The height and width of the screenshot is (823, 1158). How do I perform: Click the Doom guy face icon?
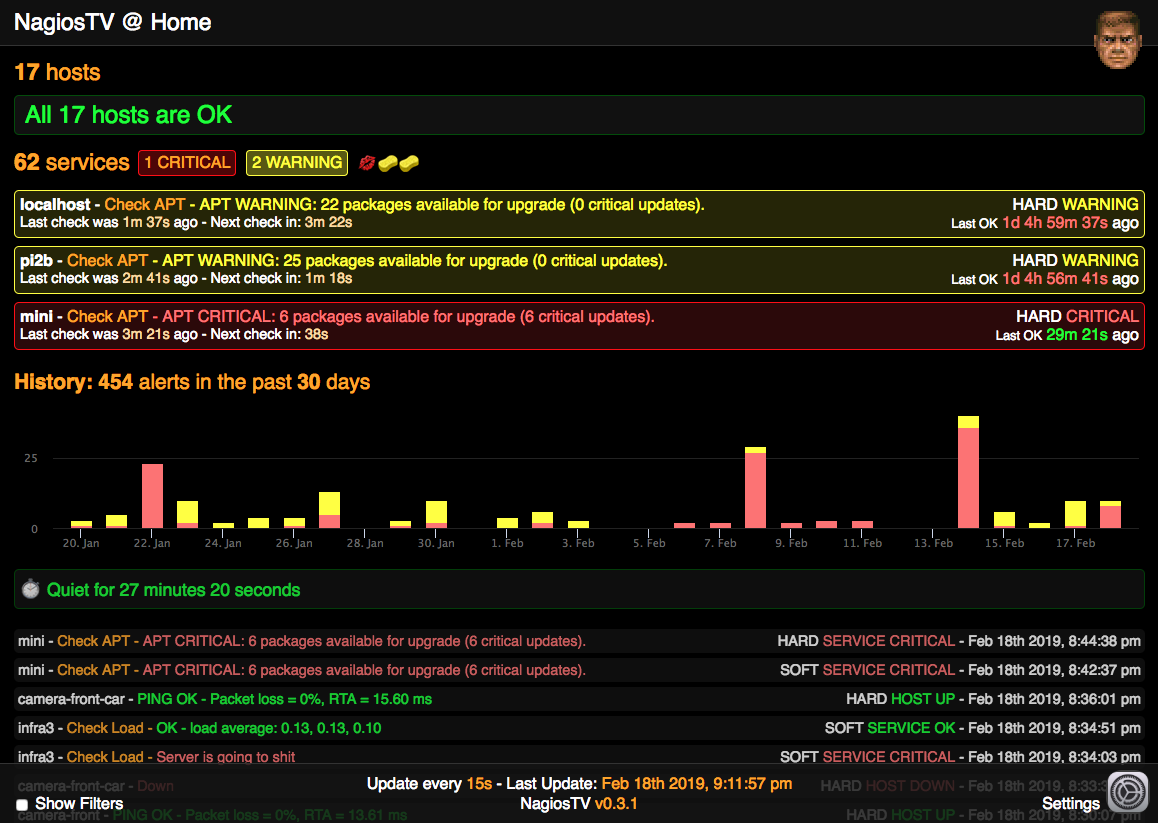[x=1118, y=40]
